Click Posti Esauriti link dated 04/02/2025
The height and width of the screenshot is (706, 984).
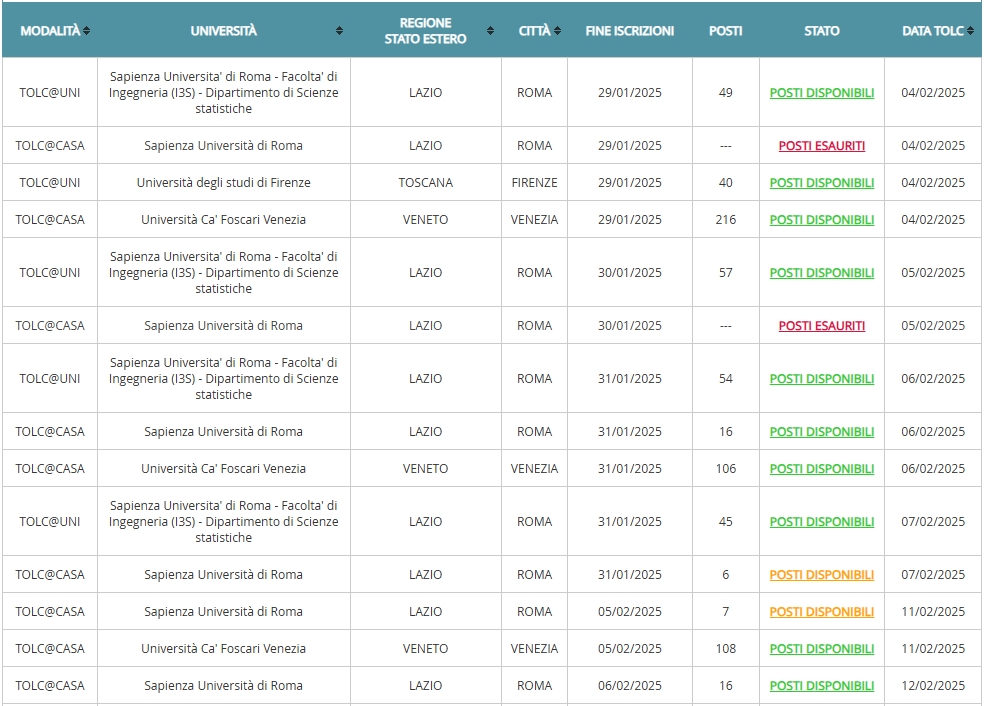[x=821, y=146]
